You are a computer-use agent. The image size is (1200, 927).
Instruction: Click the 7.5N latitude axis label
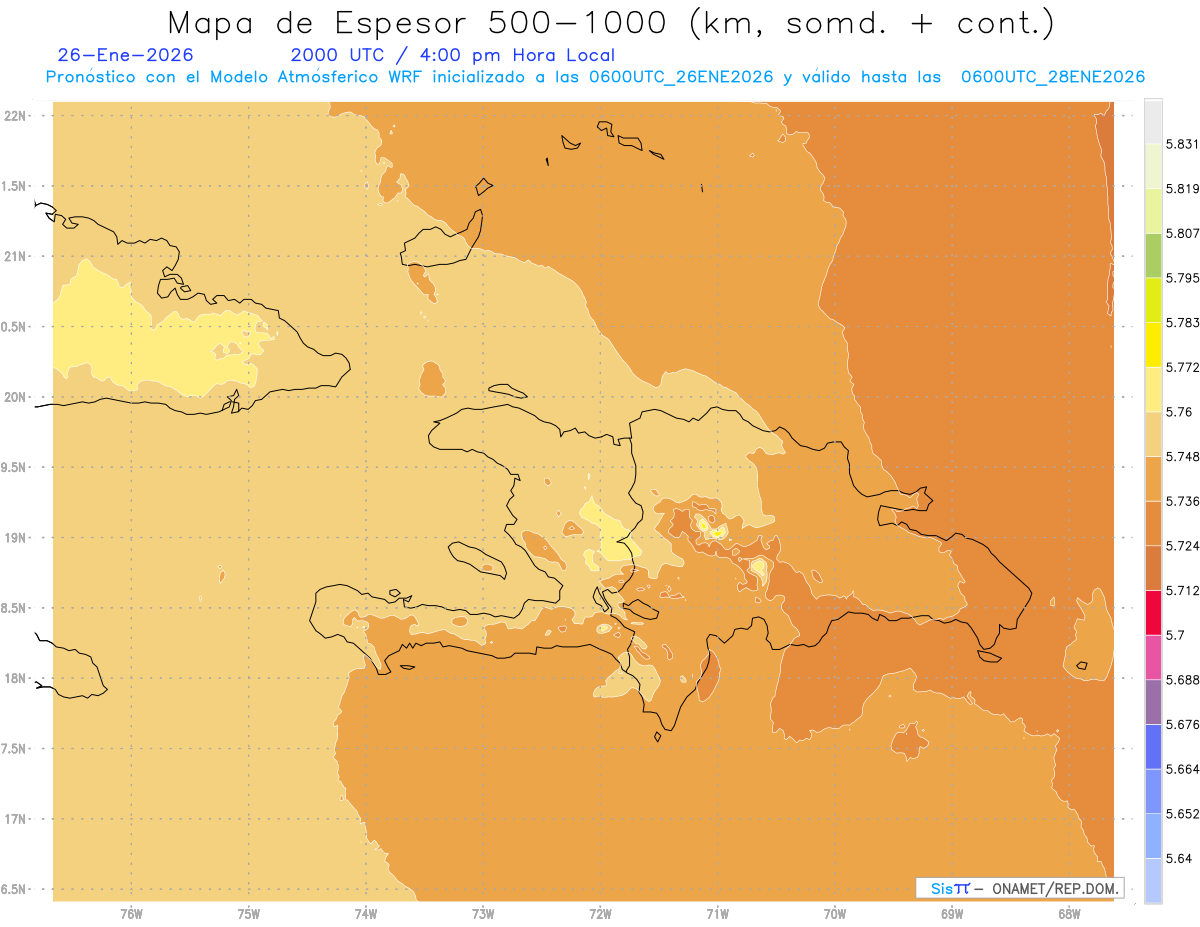[x=14, y=749]
